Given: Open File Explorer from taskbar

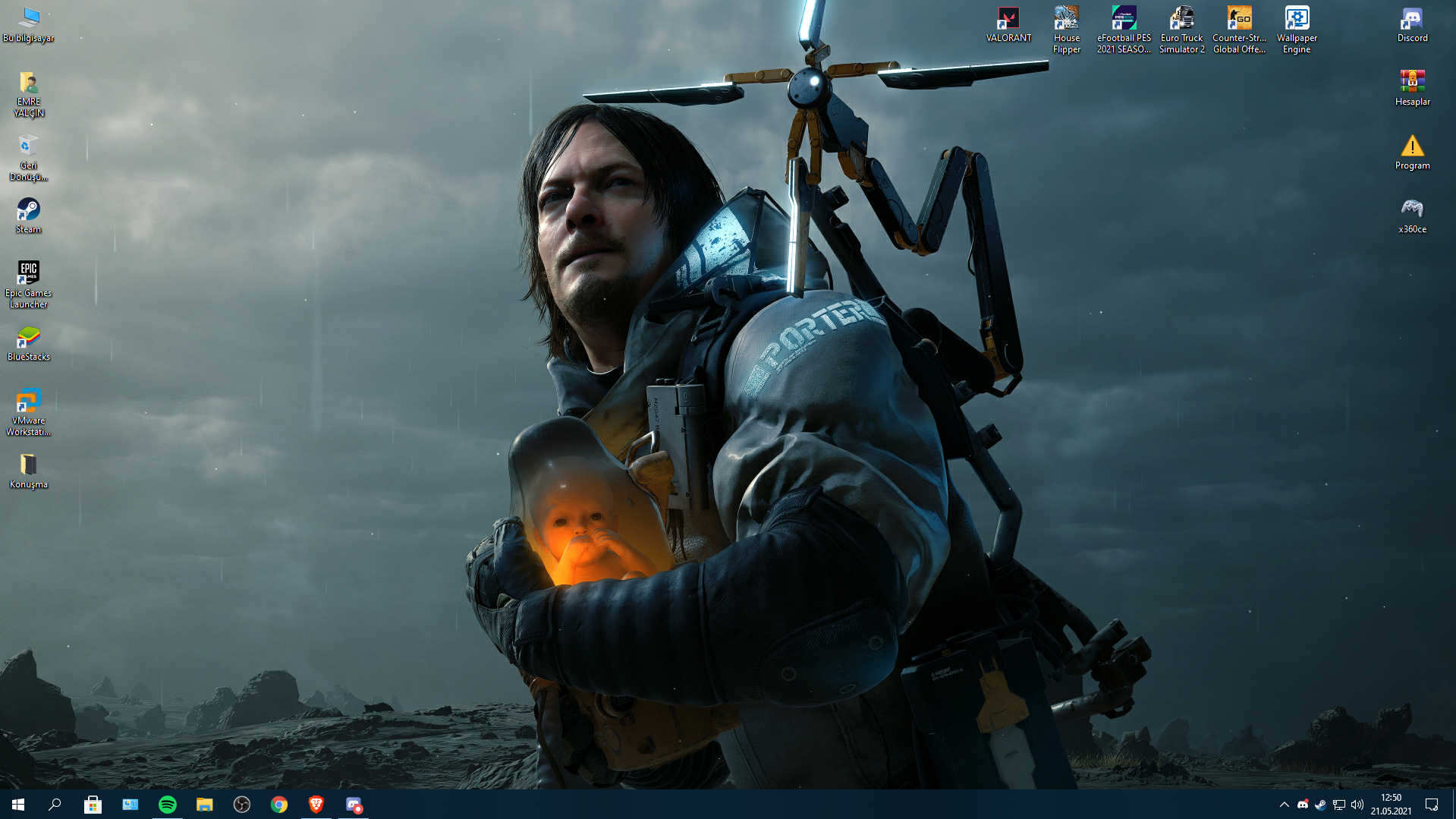Looking at the screenshot, I should 204,805.
